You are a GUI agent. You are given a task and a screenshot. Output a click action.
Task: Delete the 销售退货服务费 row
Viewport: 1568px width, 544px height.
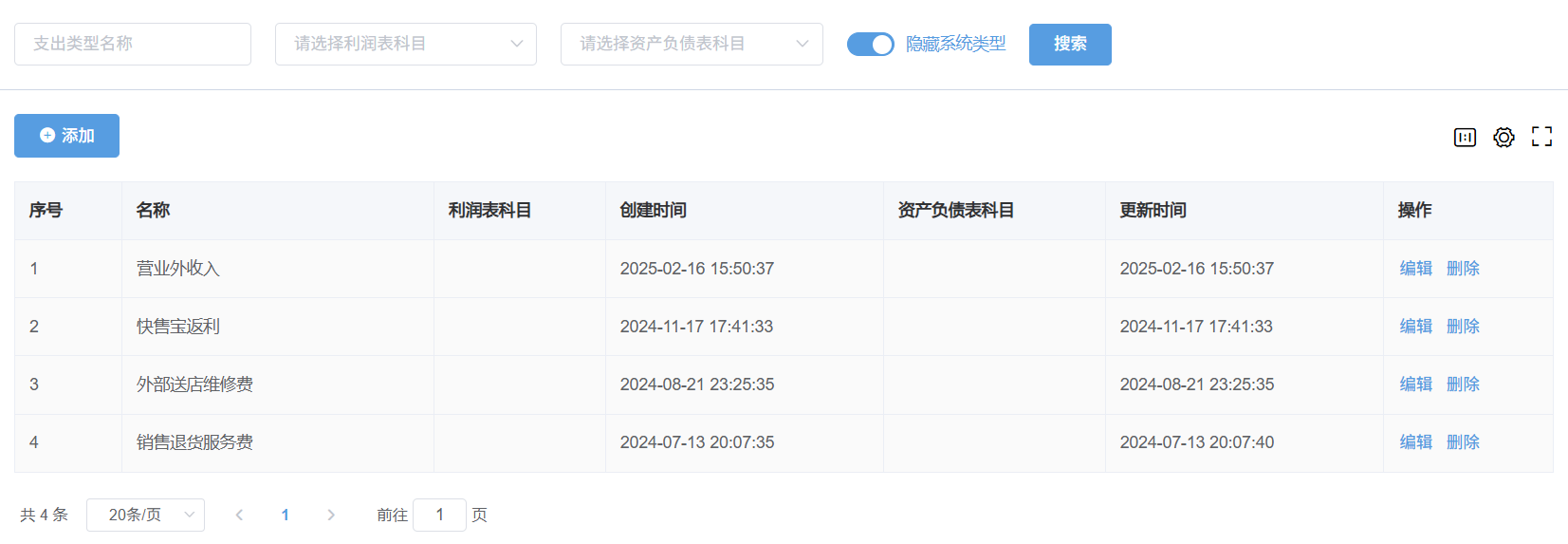[x=1463, y=442]
